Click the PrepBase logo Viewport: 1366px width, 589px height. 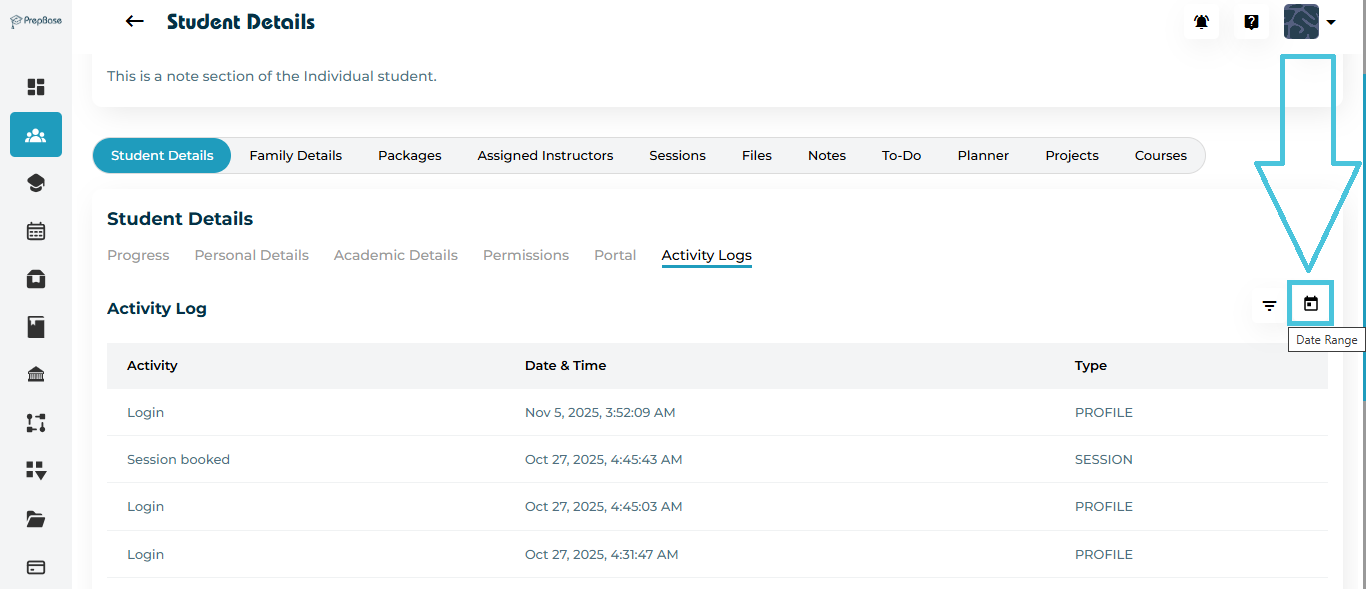(36, 21)
